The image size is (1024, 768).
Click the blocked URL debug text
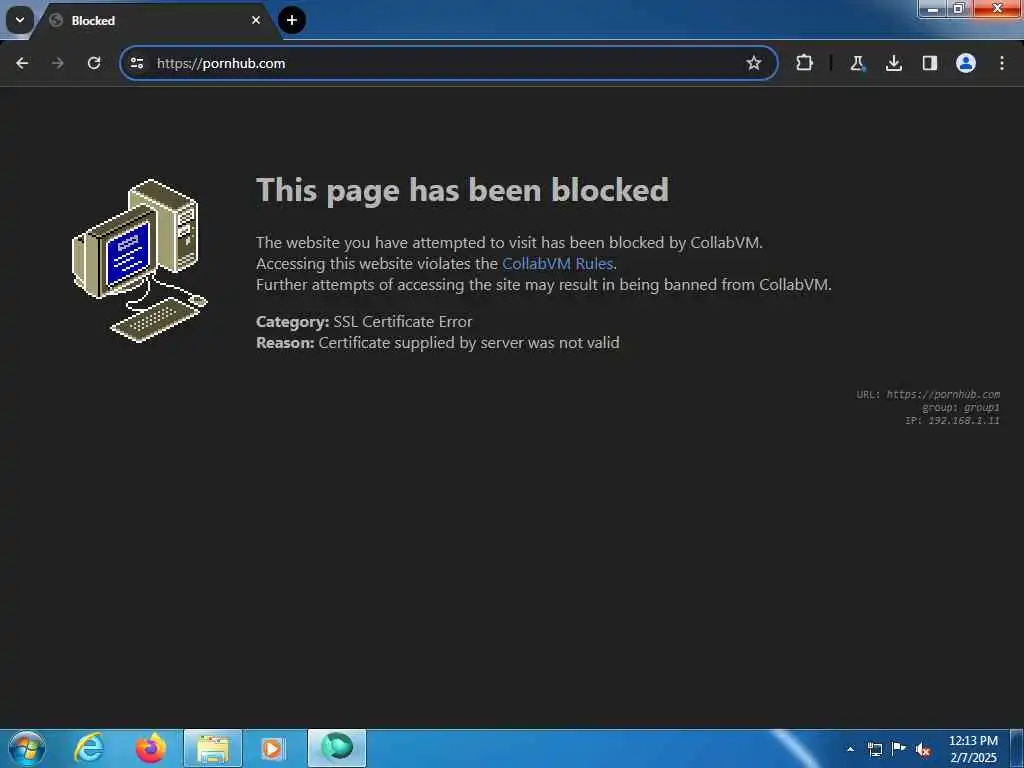[928, 394]
